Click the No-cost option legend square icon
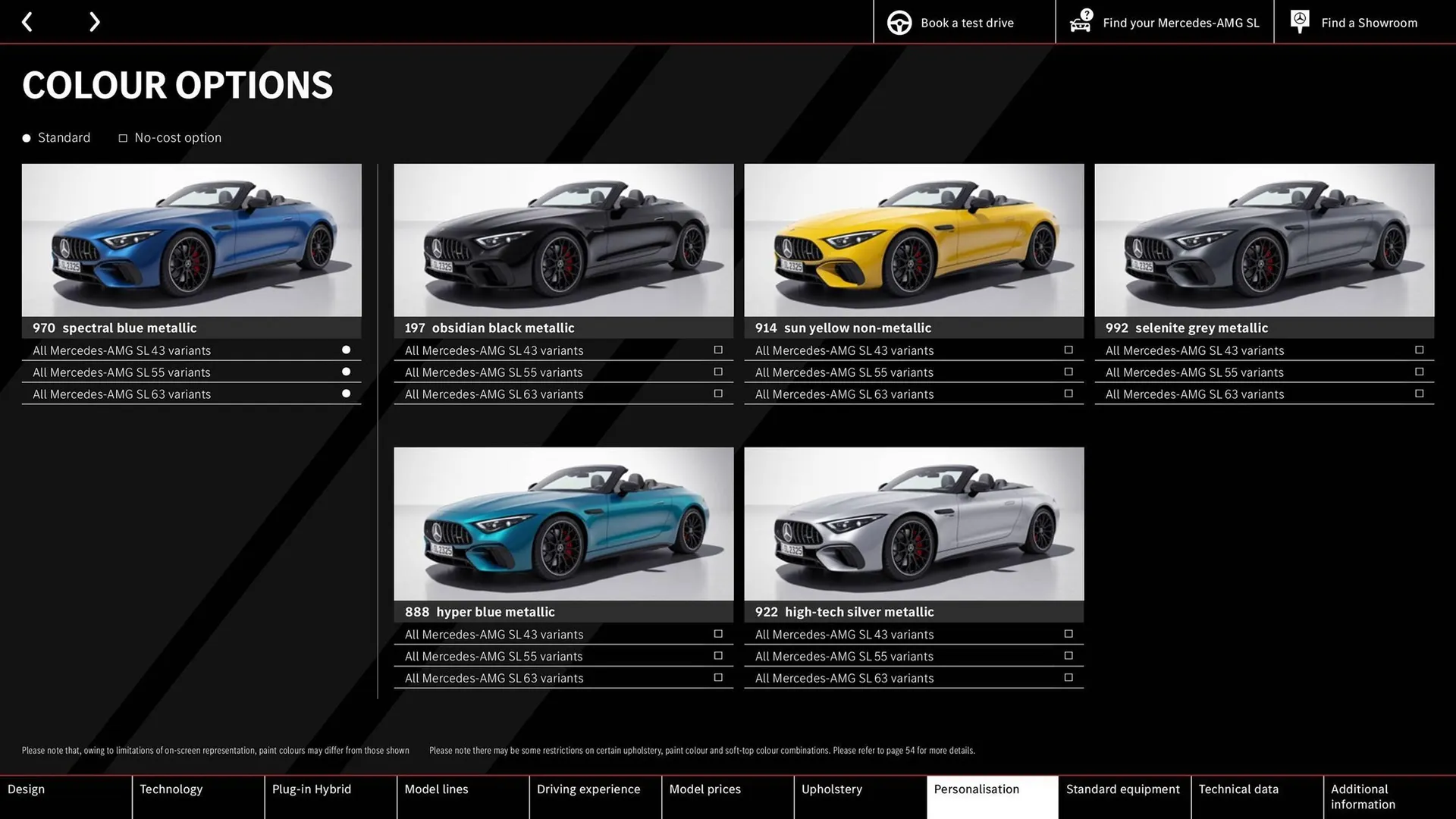 (x=123, y=138)
